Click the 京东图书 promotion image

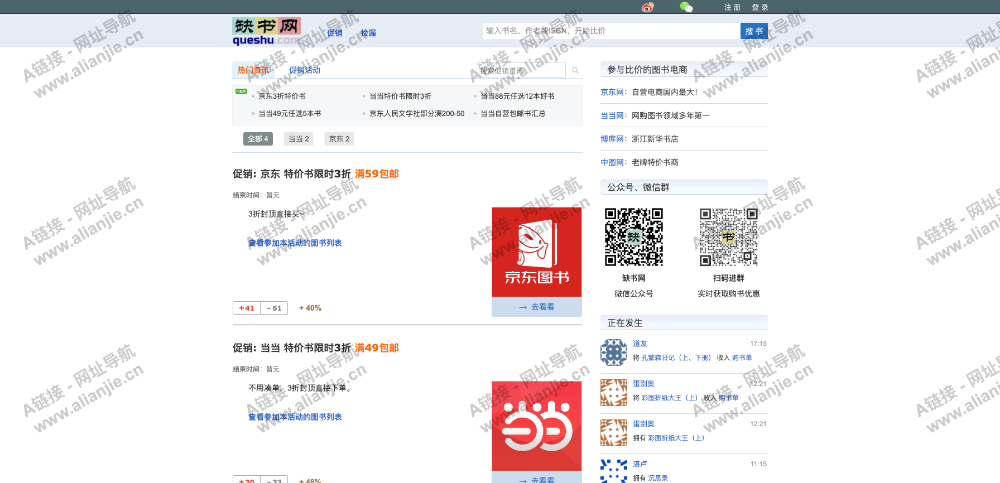[x=536, y=252]
